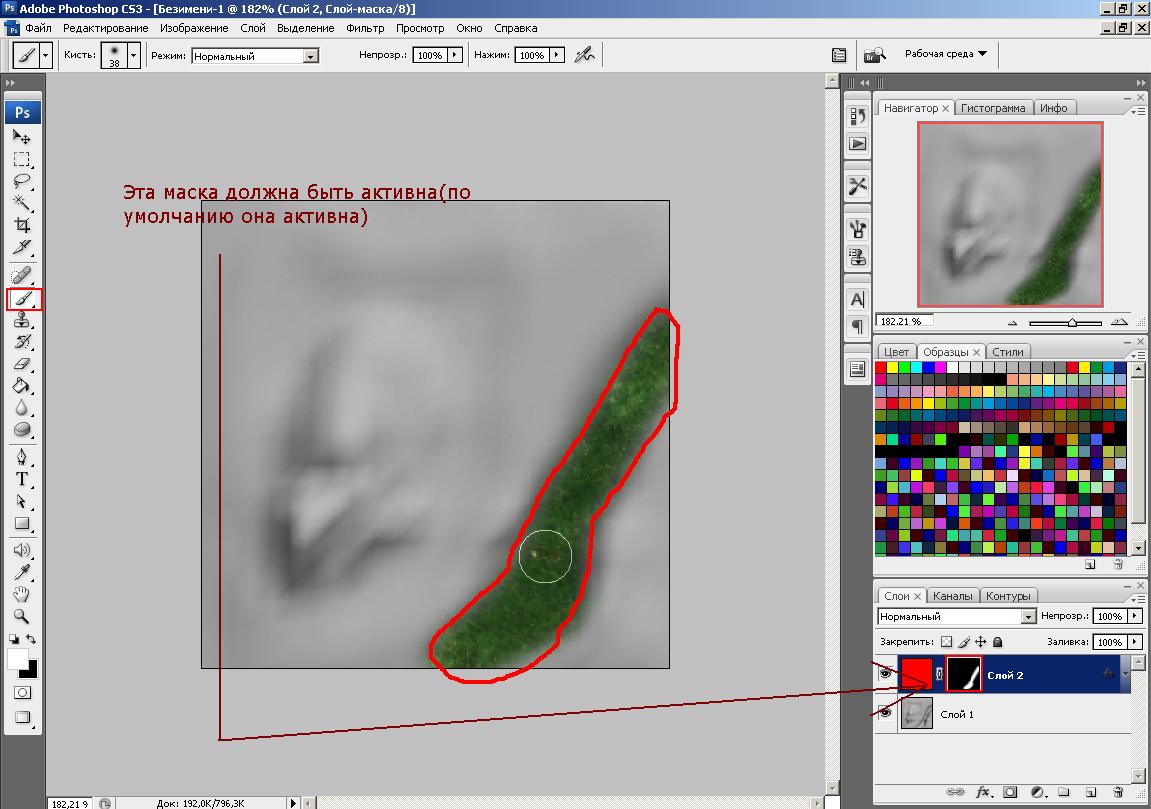This screenshot has width=1151, height=809.
Task: Select the Move tool in the toolbox
Action: pos(22,136)
